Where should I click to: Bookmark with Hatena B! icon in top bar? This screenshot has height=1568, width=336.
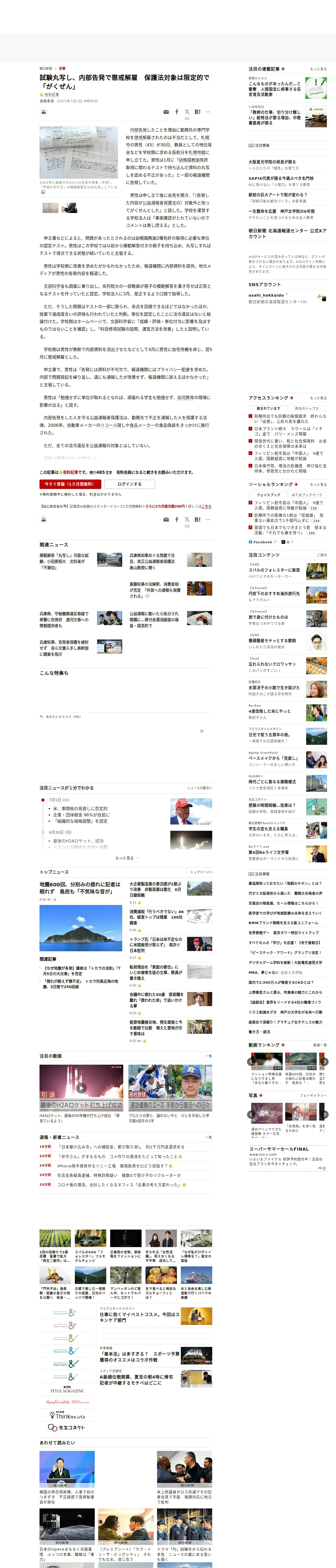tap(198, 112)
